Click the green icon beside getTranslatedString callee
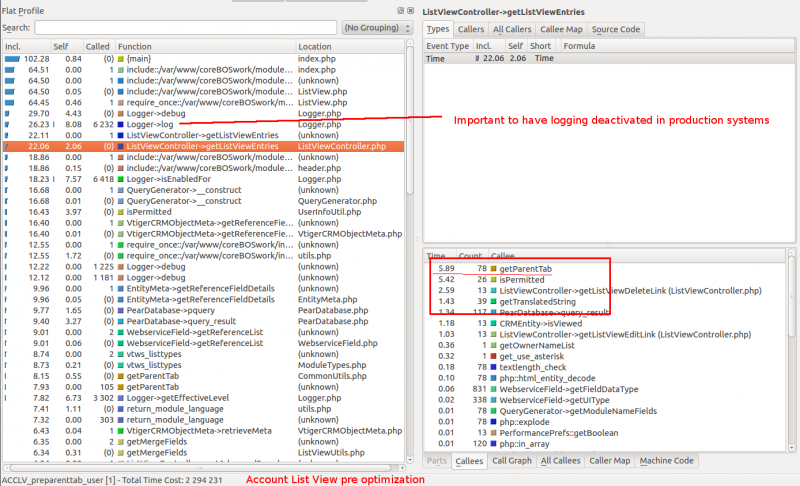This screenshot has height=486, width=800. (x=493, y=302)
